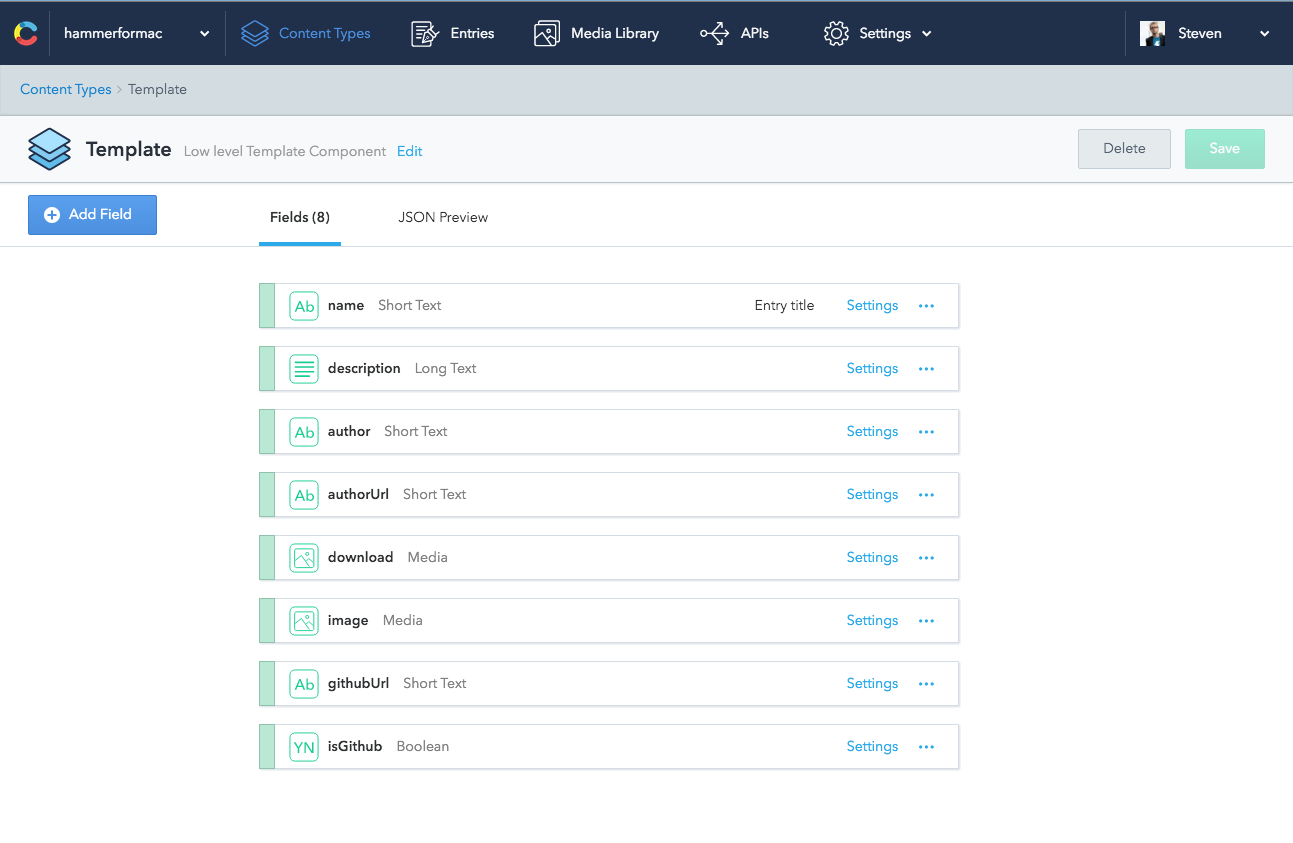Open more actions for isGithub field
This screenshot has height=843, width=1293.
[x=926, y=747]
